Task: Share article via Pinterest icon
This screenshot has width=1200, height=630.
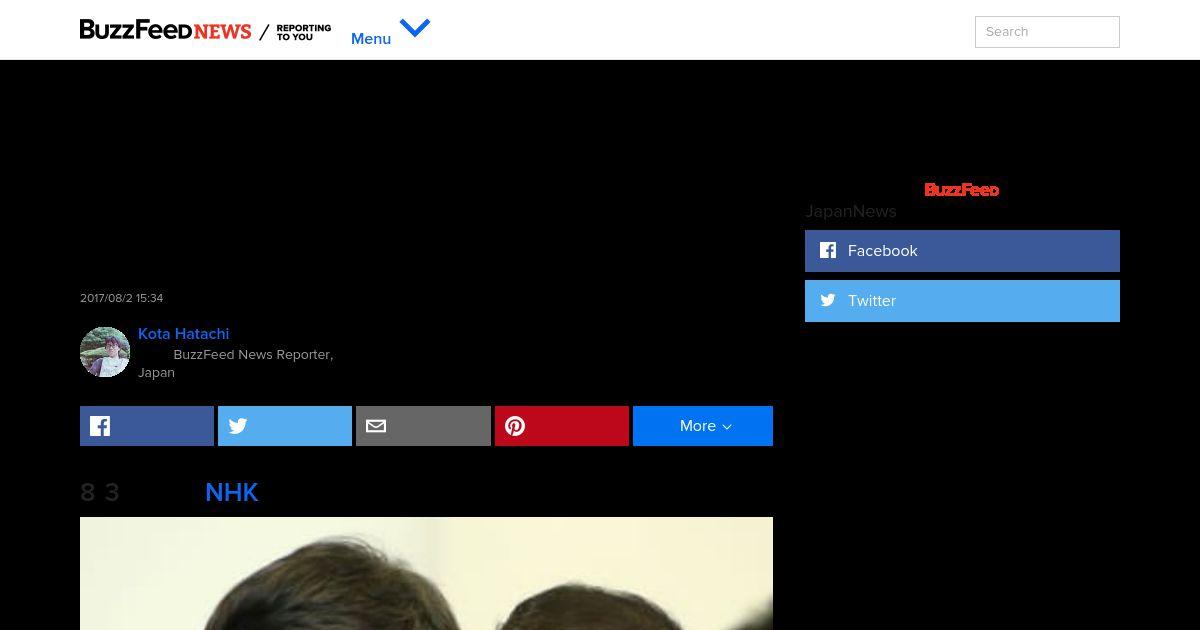Action: (x=562, y=426)
